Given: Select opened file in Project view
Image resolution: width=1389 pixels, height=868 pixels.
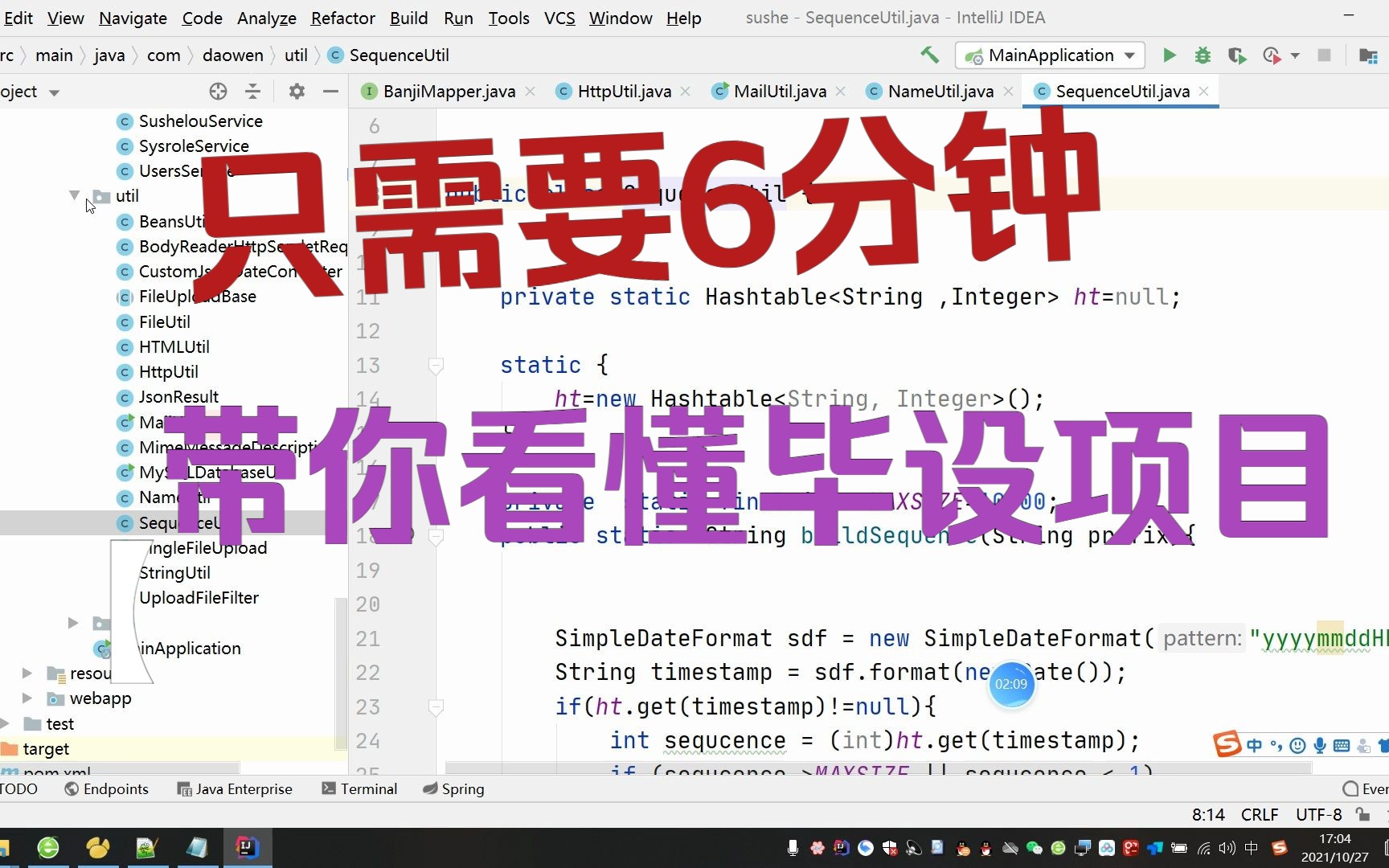Looking at the screenshot, I should tap(218, 91).
